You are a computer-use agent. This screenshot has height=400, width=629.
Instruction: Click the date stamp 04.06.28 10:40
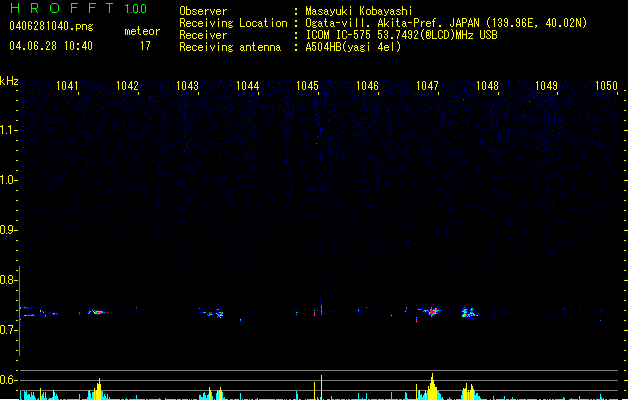pyautogui.click(x=51, y=46)
